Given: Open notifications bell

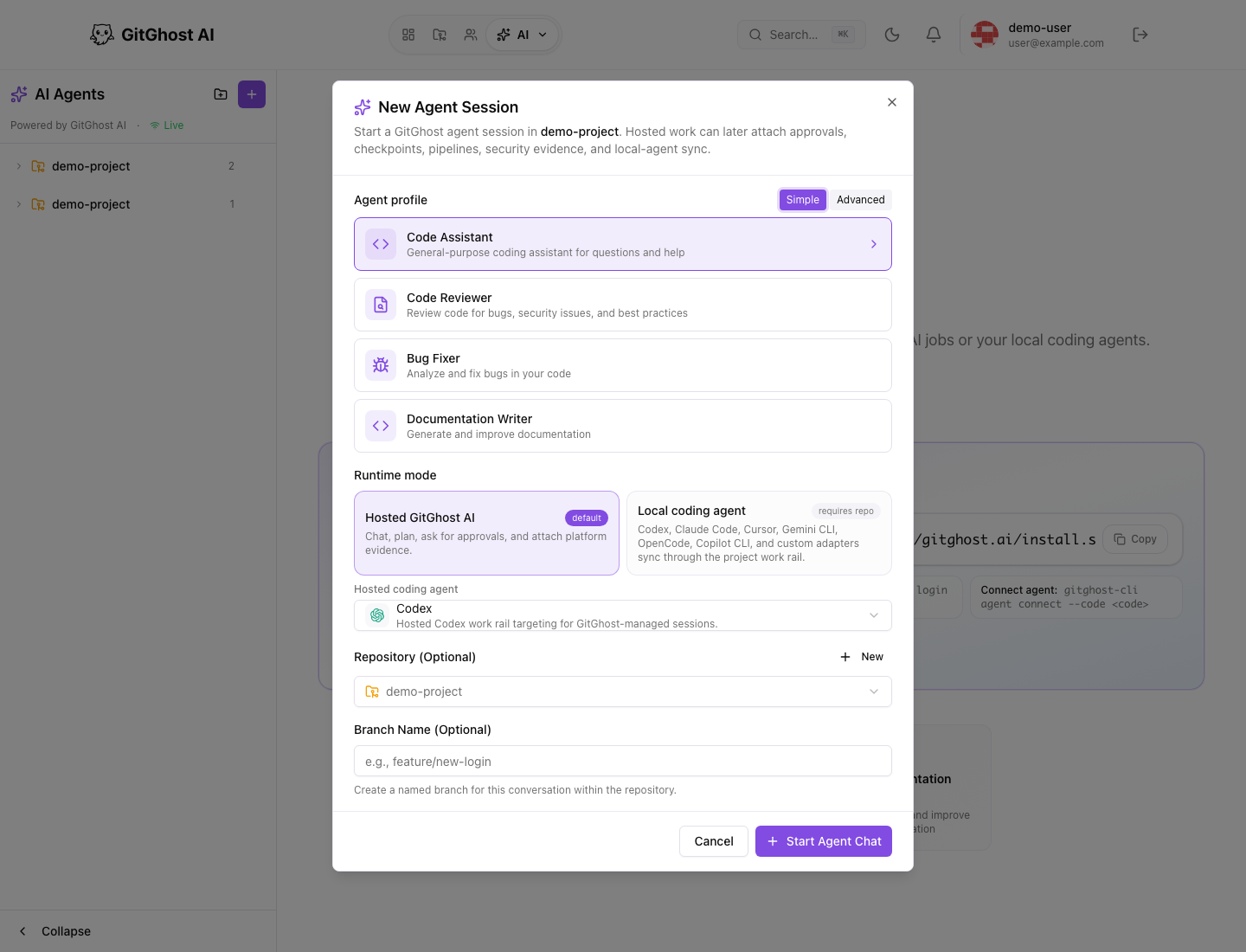Looking at the screenshot, I should [x=934, y=35].
